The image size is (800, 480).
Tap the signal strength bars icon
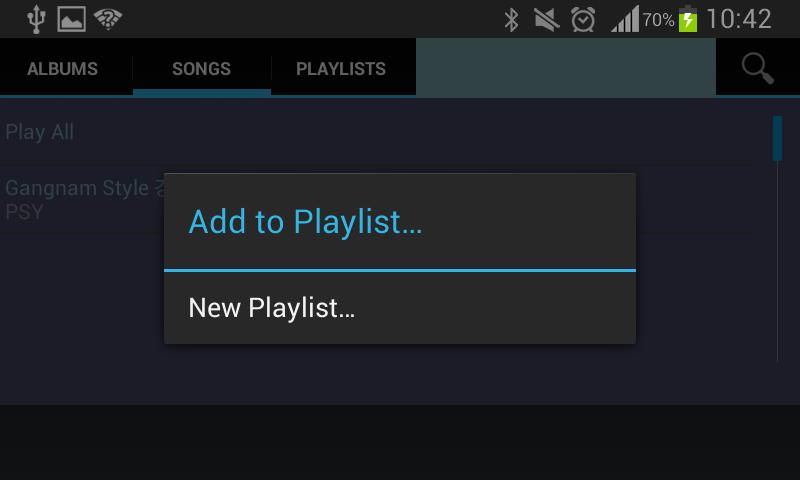coord(625,19)
